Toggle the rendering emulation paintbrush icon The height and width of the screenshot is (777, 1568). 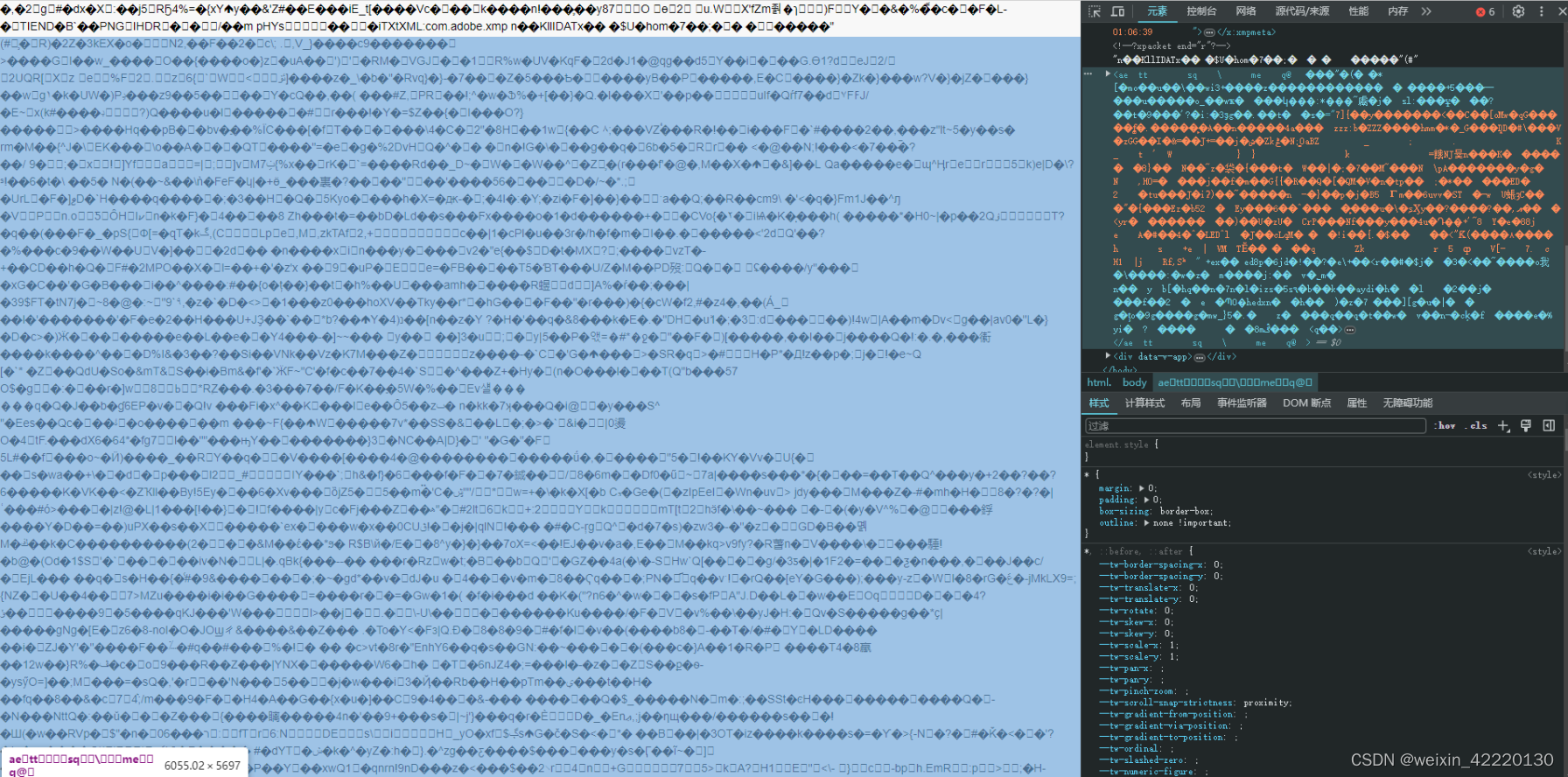coord(1526,426)
